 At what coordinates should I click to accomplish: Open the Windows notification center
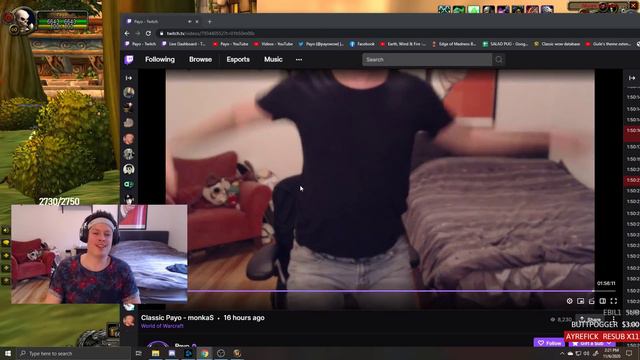point(629,353)
